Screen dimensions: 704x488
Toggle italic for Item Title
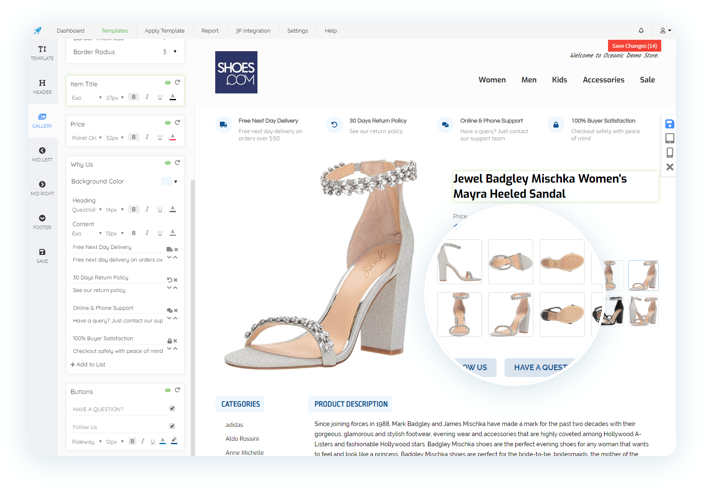147,97
